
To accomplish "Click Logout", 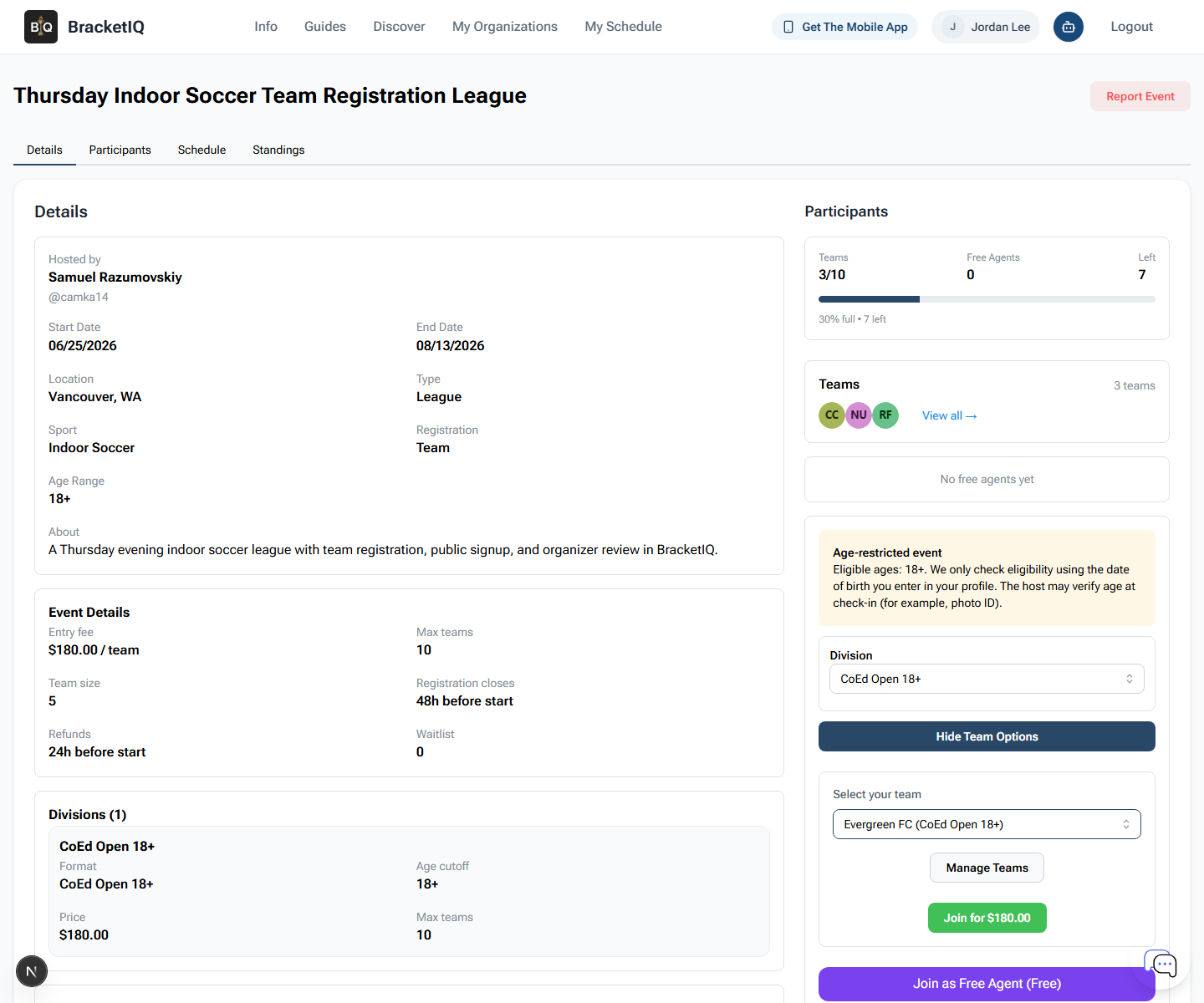I will 1131,27.
